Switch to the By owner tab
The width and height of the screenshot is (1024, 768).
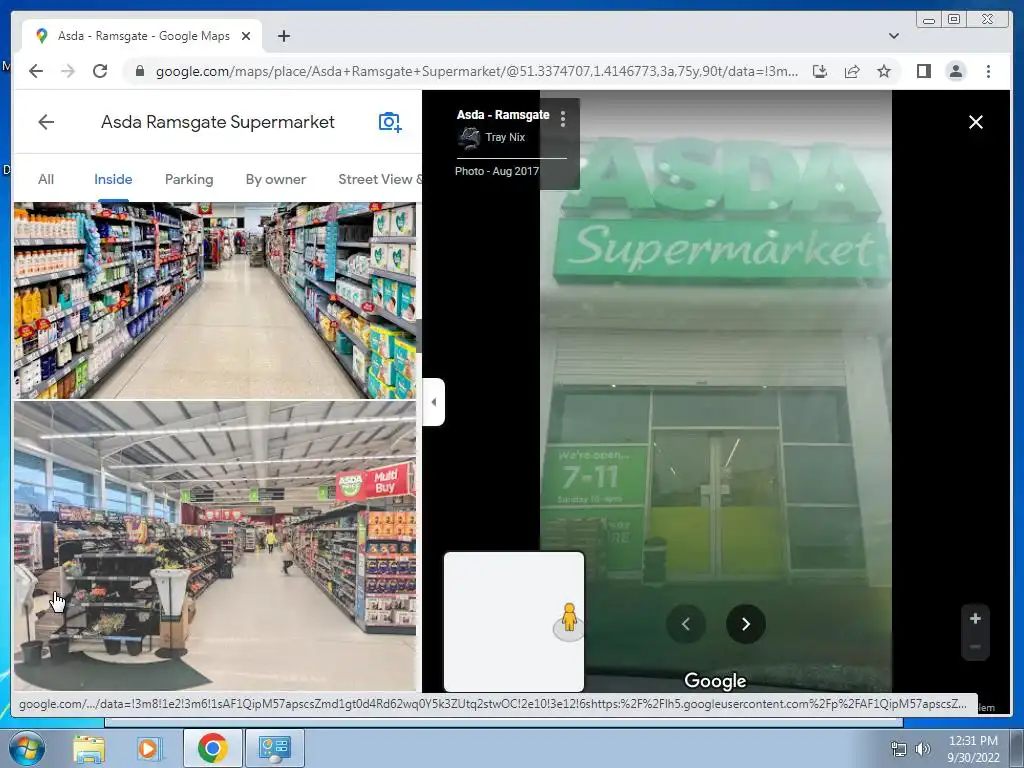tap(276, 179)
